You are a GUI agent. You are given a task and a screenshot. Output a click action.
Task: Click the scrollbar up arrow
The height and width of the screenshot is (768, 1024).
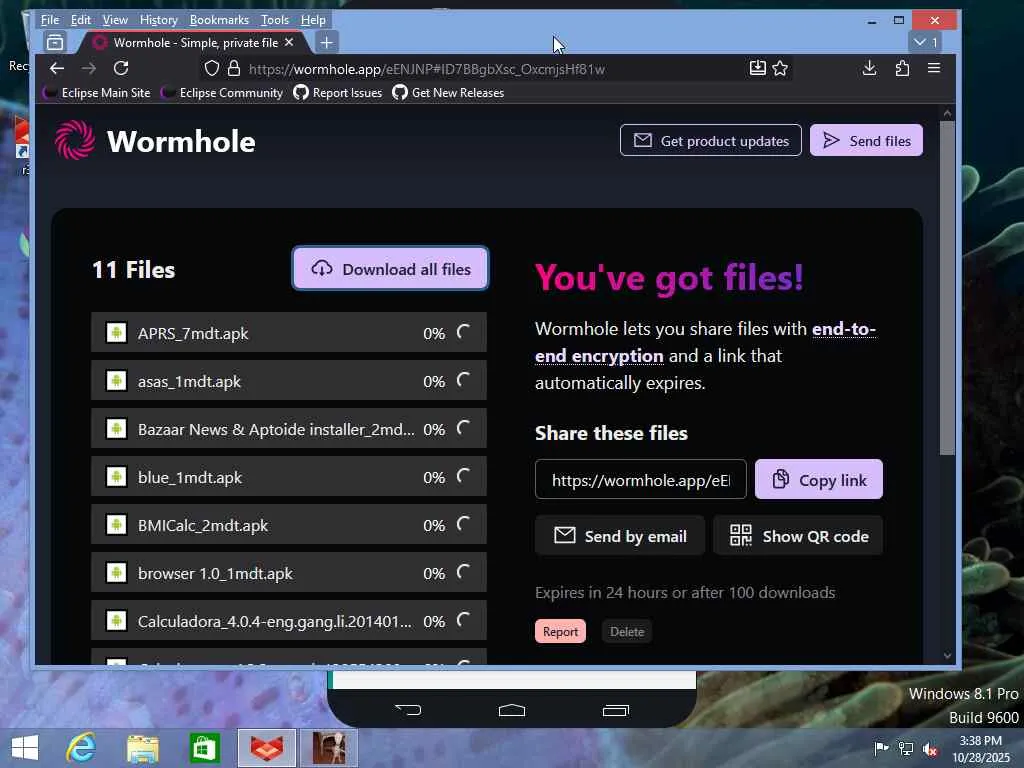948,114
